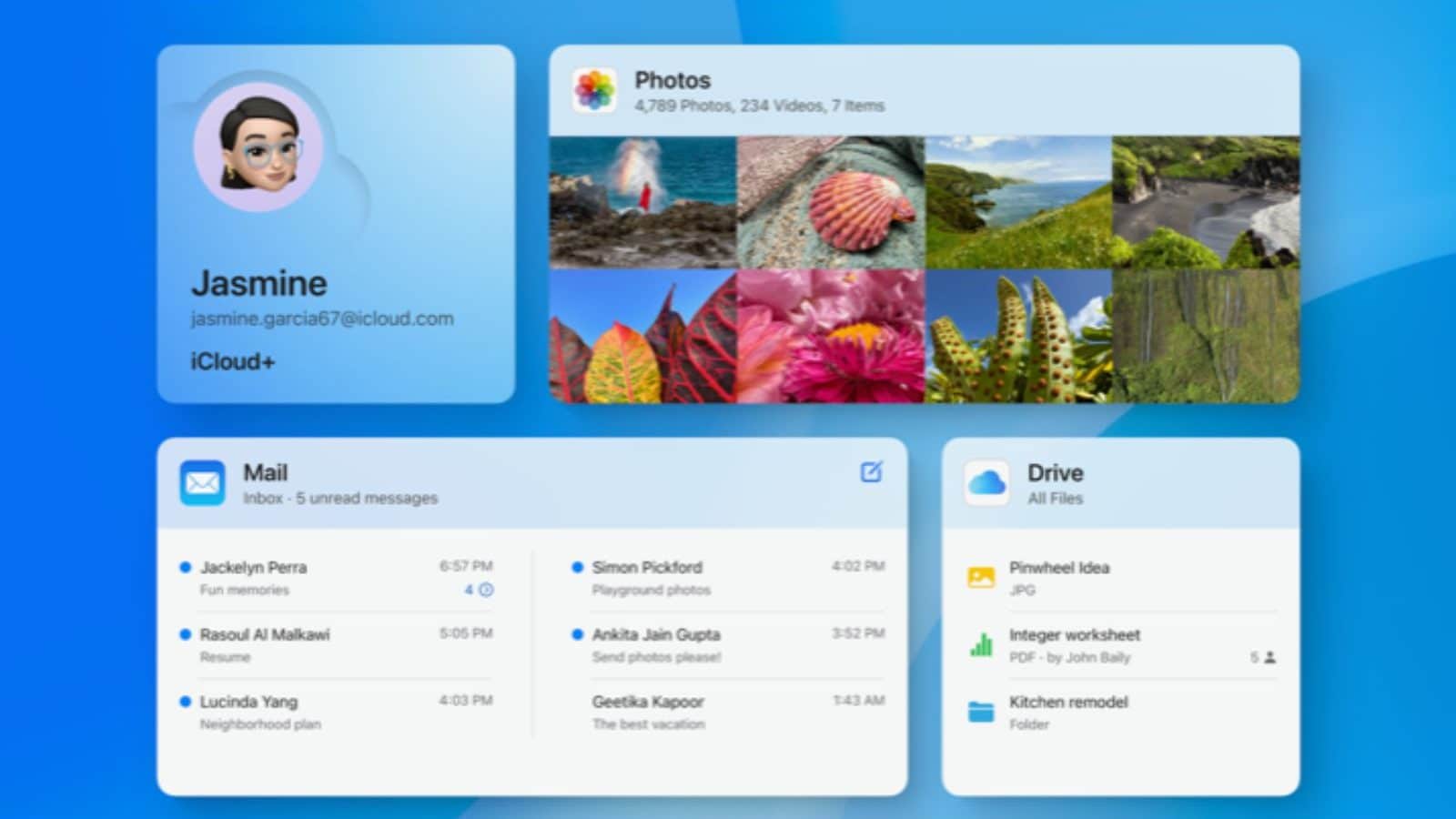This screenshot has height=819, width=1456.
Task: Open the red veined leaves photo
Action: coord(642,336)
